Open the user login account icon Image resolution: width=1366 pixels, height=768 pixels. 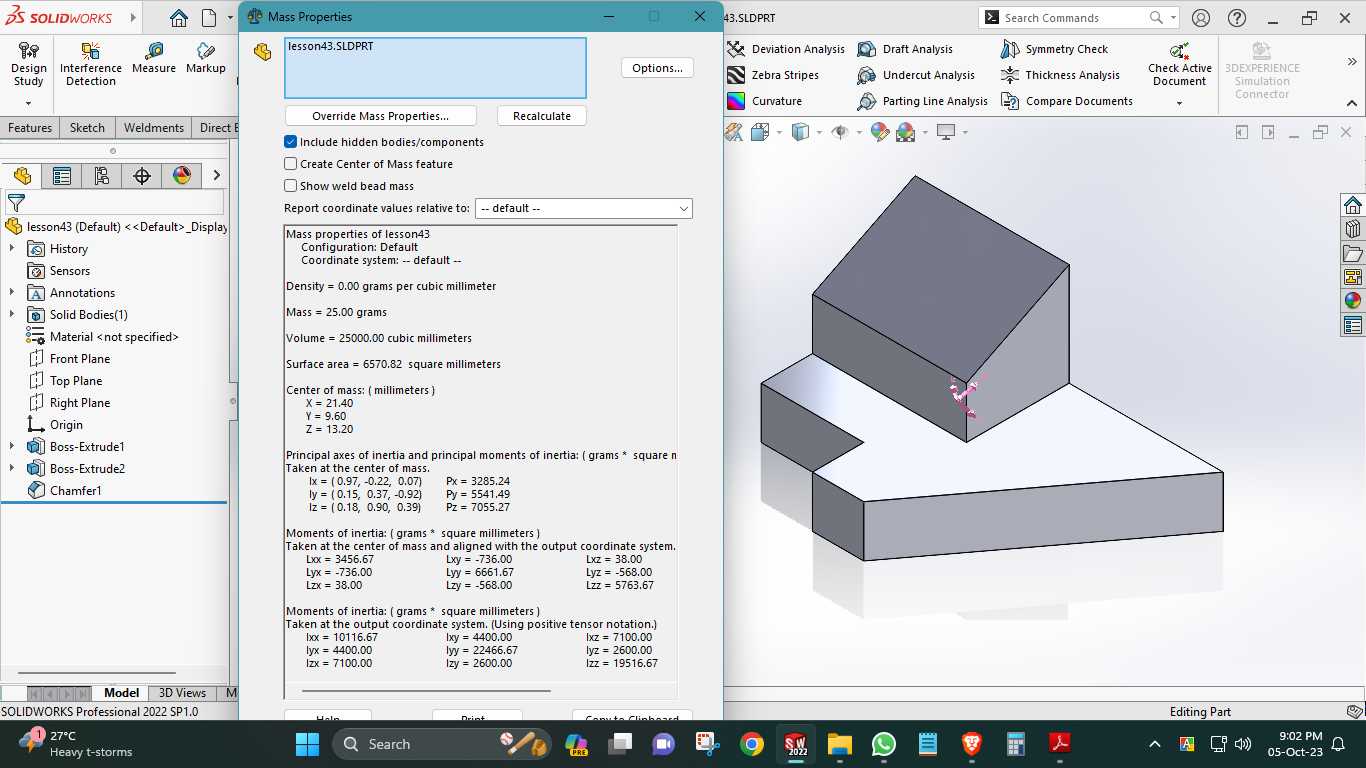coord(1201,18)
